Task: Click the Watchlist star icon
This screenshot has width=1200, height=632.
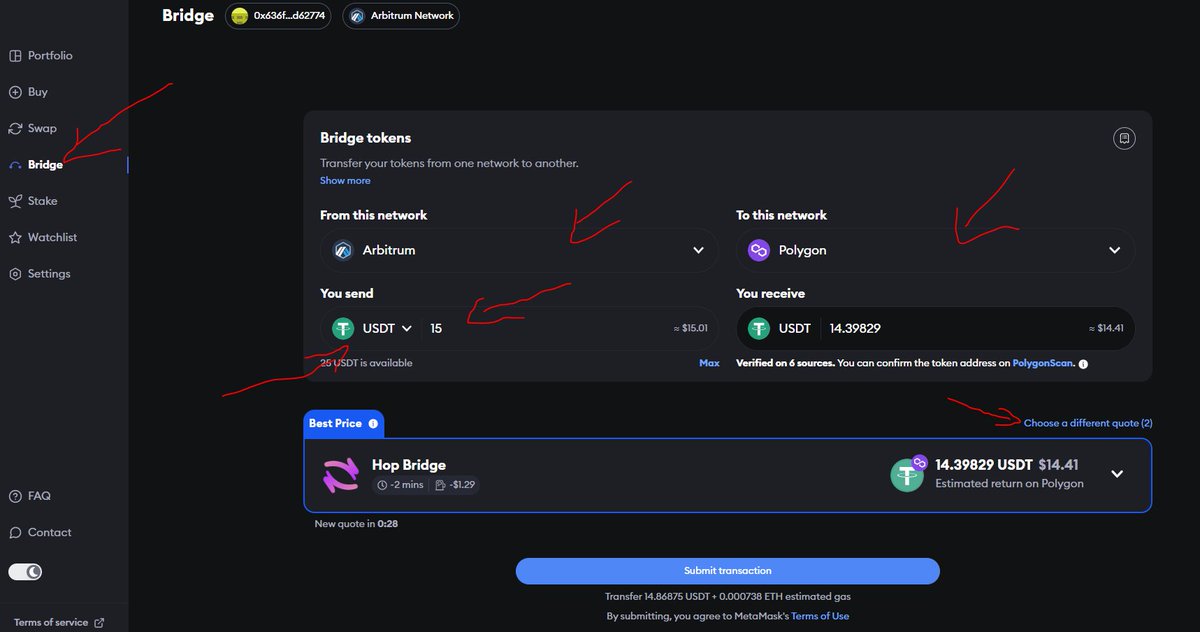Action: 15,237
